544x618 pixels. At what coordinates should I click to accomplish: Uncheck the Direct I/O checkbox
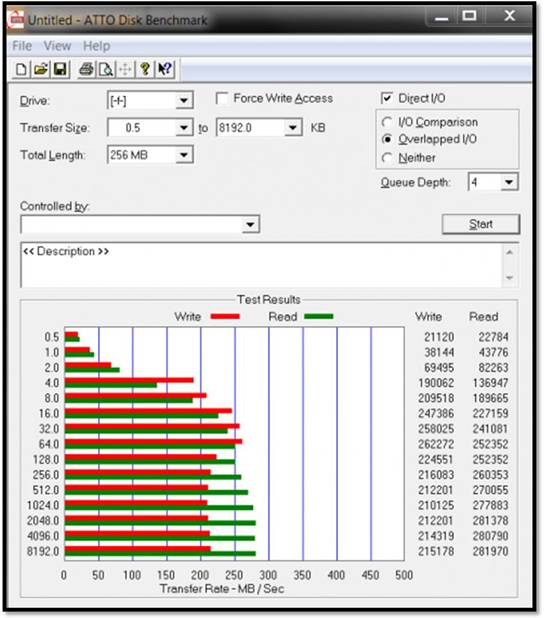[x=387, y=98]
